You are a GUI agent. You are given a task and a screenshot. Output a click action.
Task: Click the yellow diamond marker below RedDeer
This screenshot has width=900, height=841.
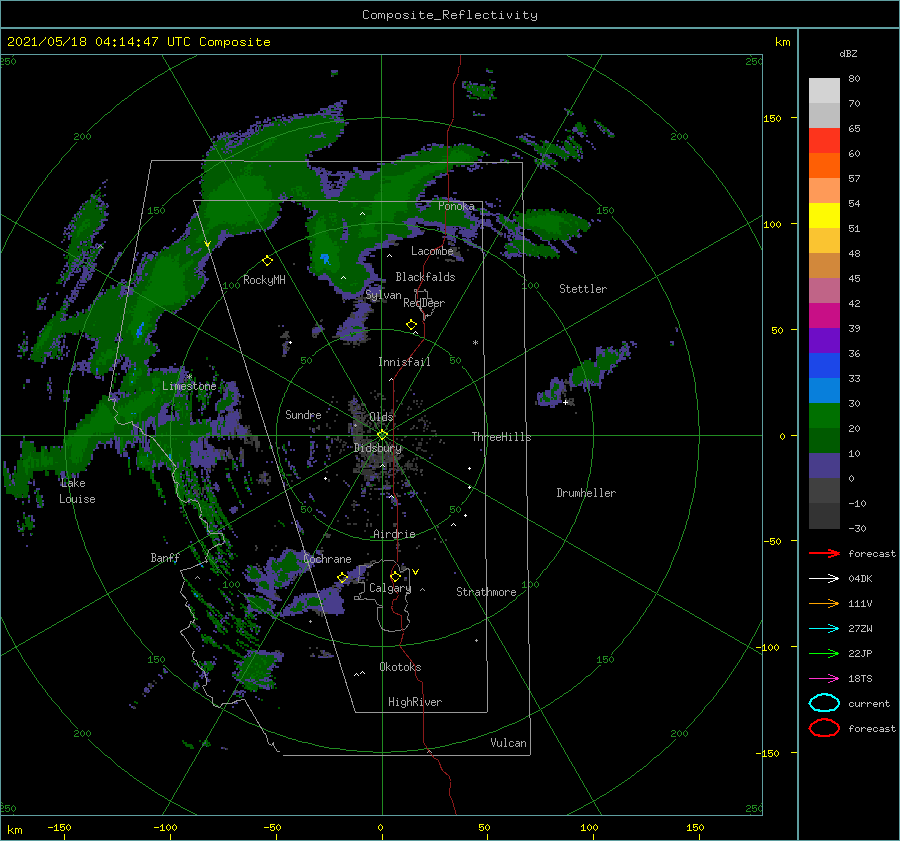(411, 325)
